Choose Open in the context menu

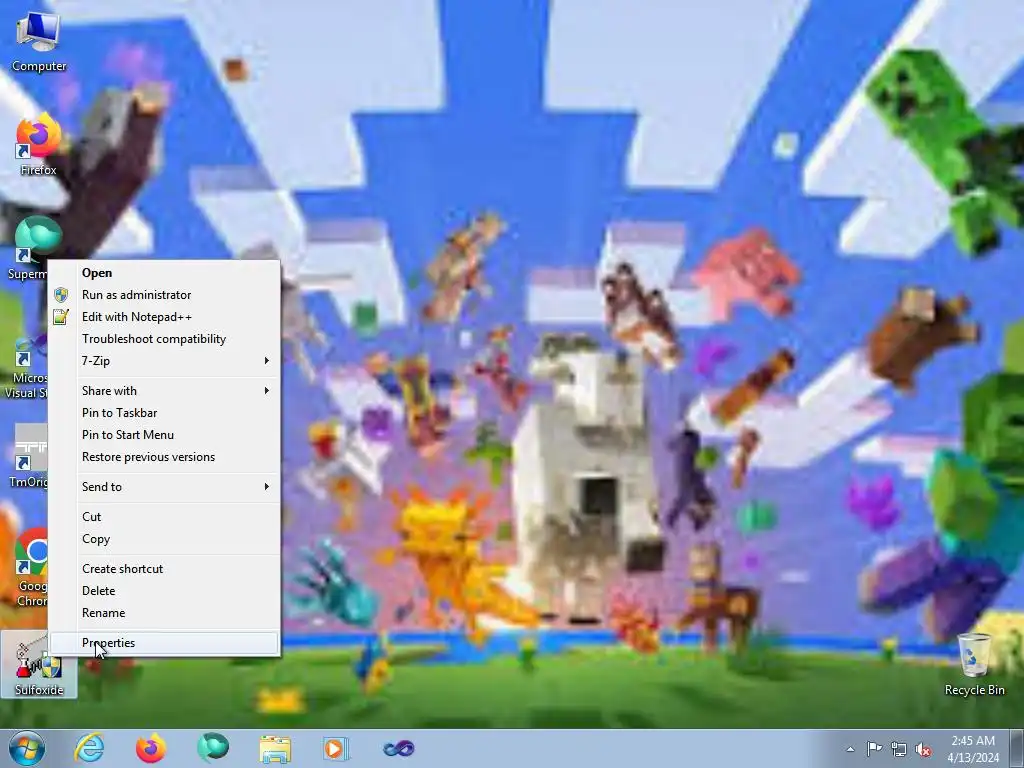pos(165,273)
